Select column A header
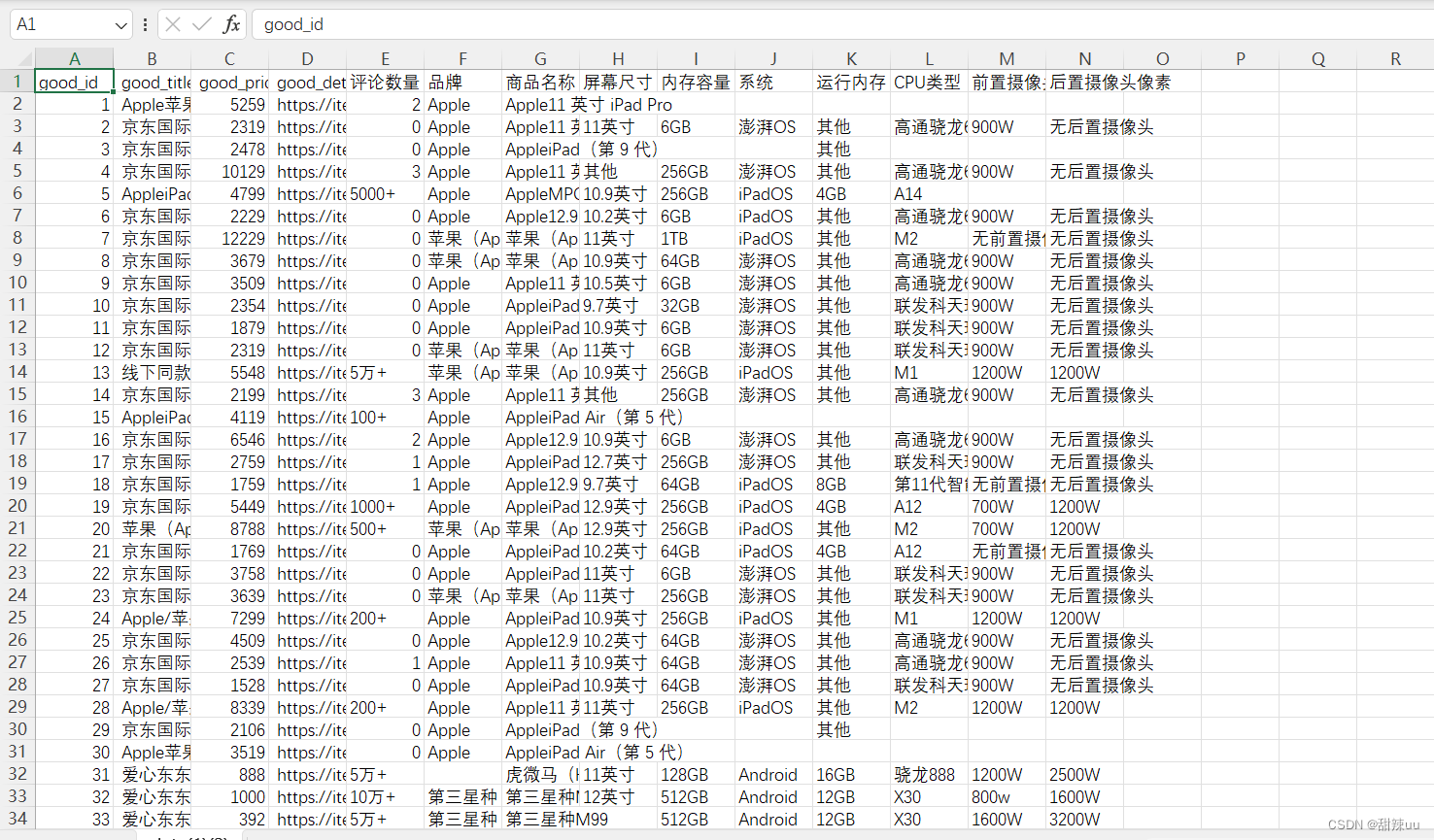This screenshot has height=840, width=1434. [x=75, y=59]
